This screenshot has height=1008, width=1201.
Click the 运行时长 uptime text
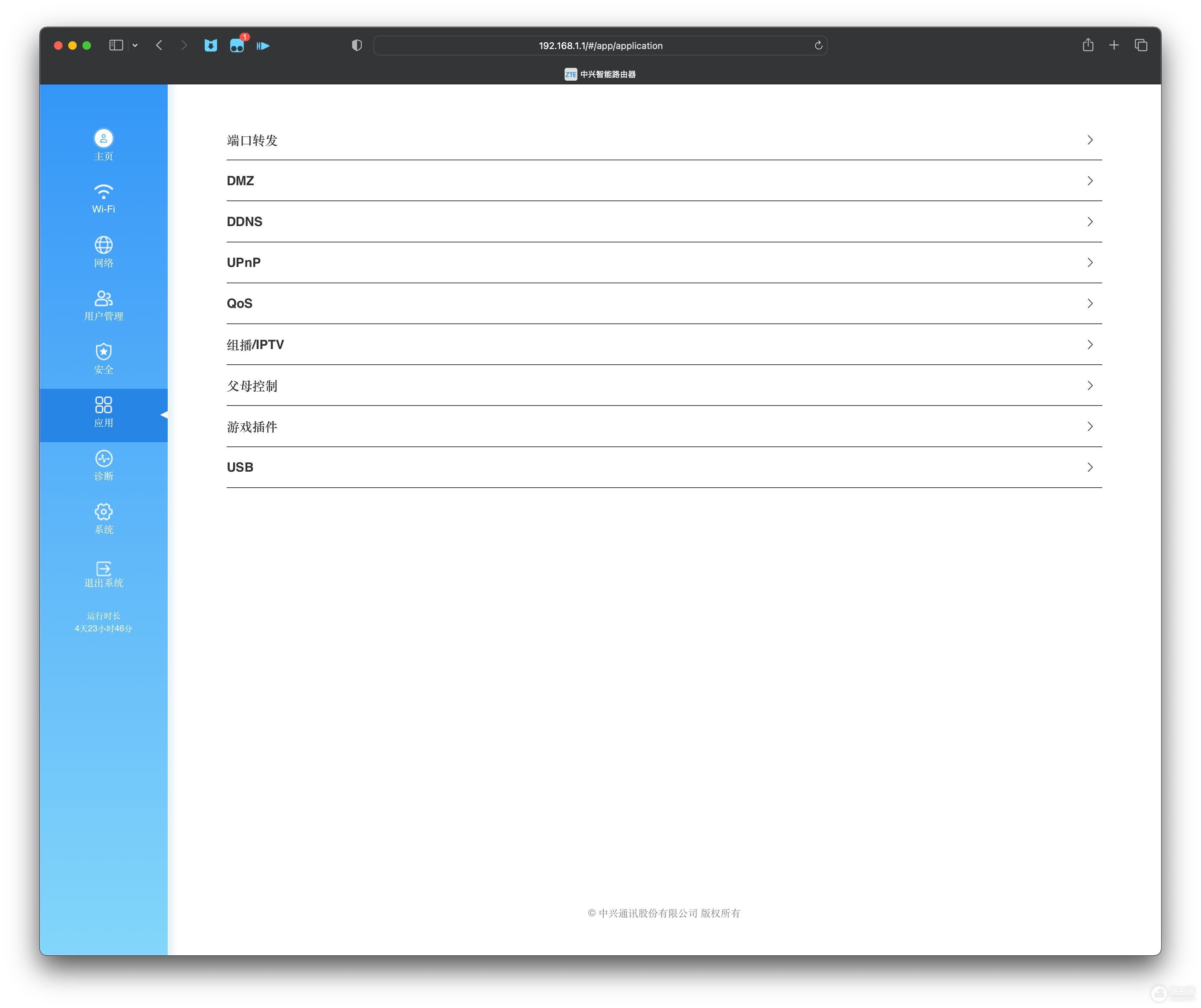103,616
